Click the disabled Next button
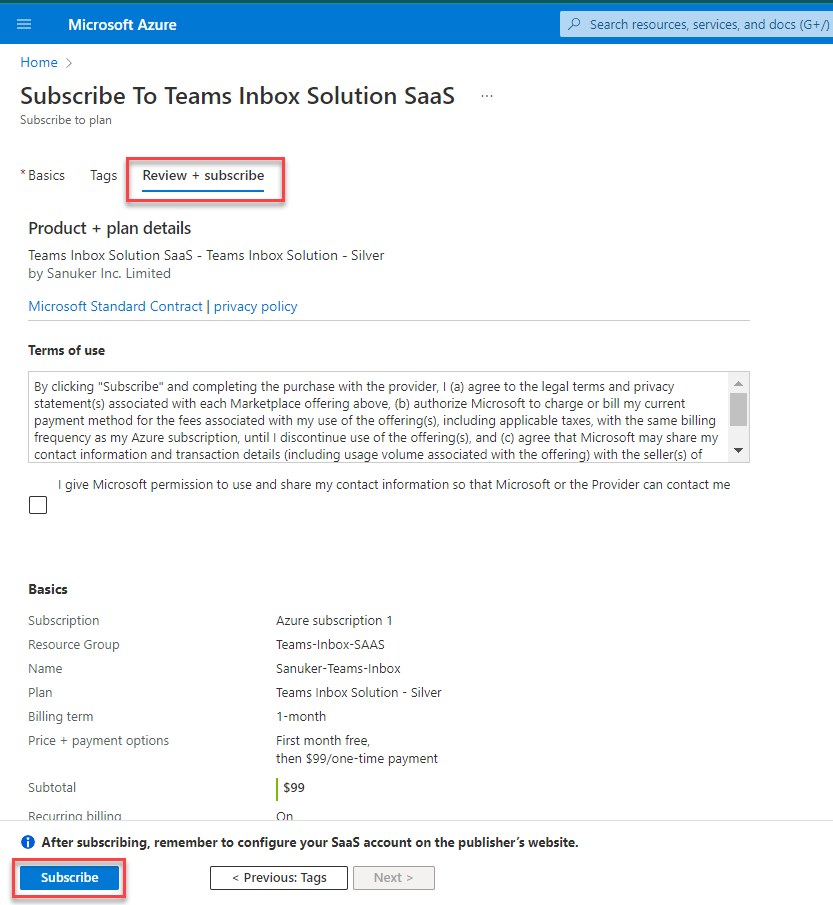This screenshot has height=905, width=833. pyautogui.click(x=394, y=877)
